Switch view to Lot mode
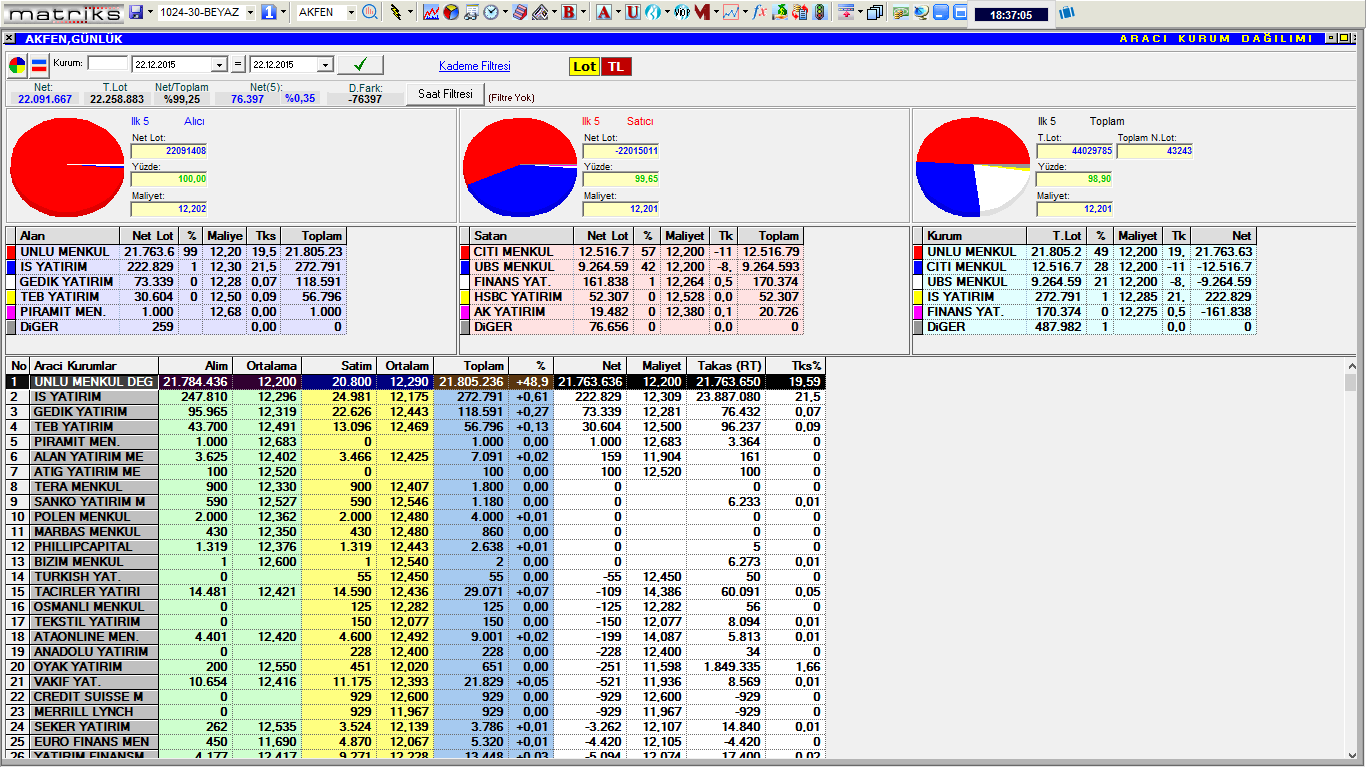The width and height of the screenshot is (1366, 768). [584, 66]
